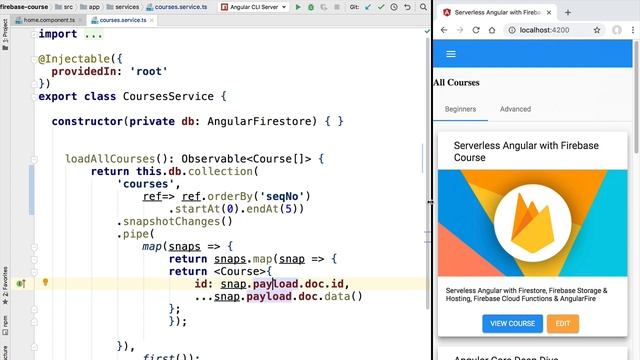This screenshot has height=360, width=640.
Task: Click 'seqNo' string in orderBy call
Action: click(282, 196)
